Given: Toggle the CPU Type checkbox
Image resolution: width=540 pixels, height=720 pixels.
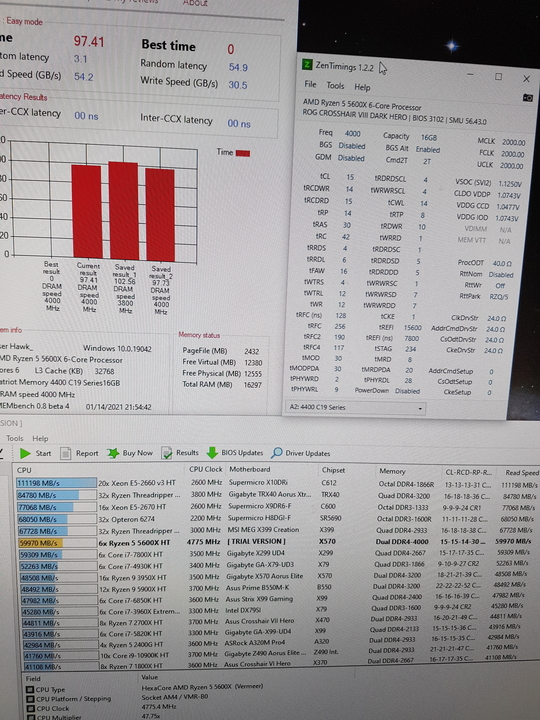Looking at the screenshot, I should point(30,690).
